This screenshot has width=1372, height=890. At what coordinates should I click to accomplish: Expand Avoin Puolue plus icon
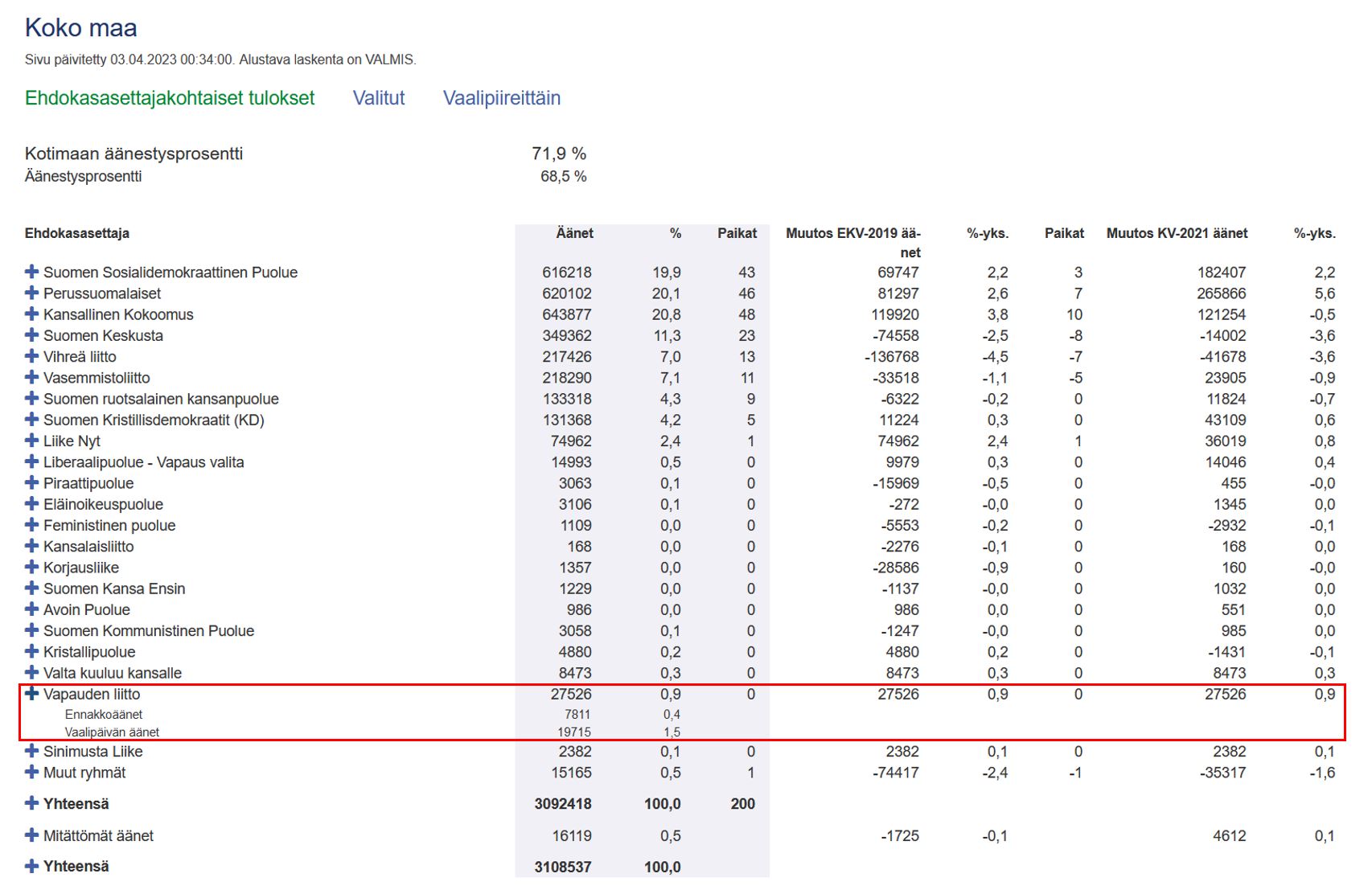point(31,609)
